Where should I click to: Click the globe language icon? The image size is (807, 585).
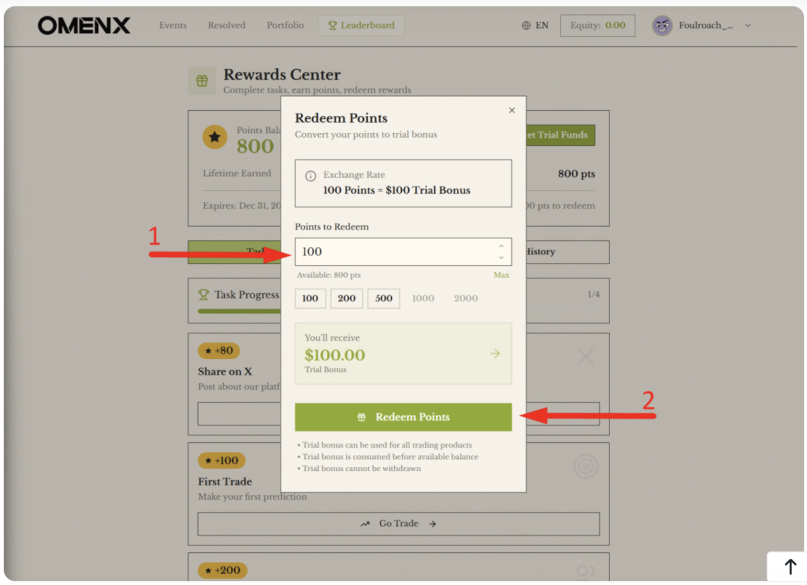526,26
